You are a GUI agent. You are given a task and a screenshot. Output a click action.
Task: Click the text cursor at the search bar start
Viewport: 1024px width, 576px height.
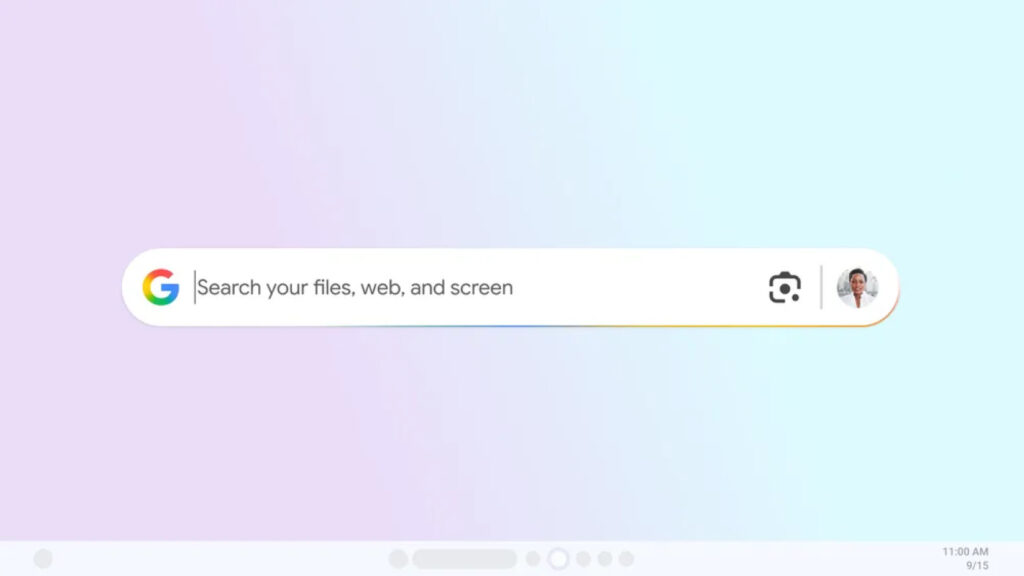(195, 287)
